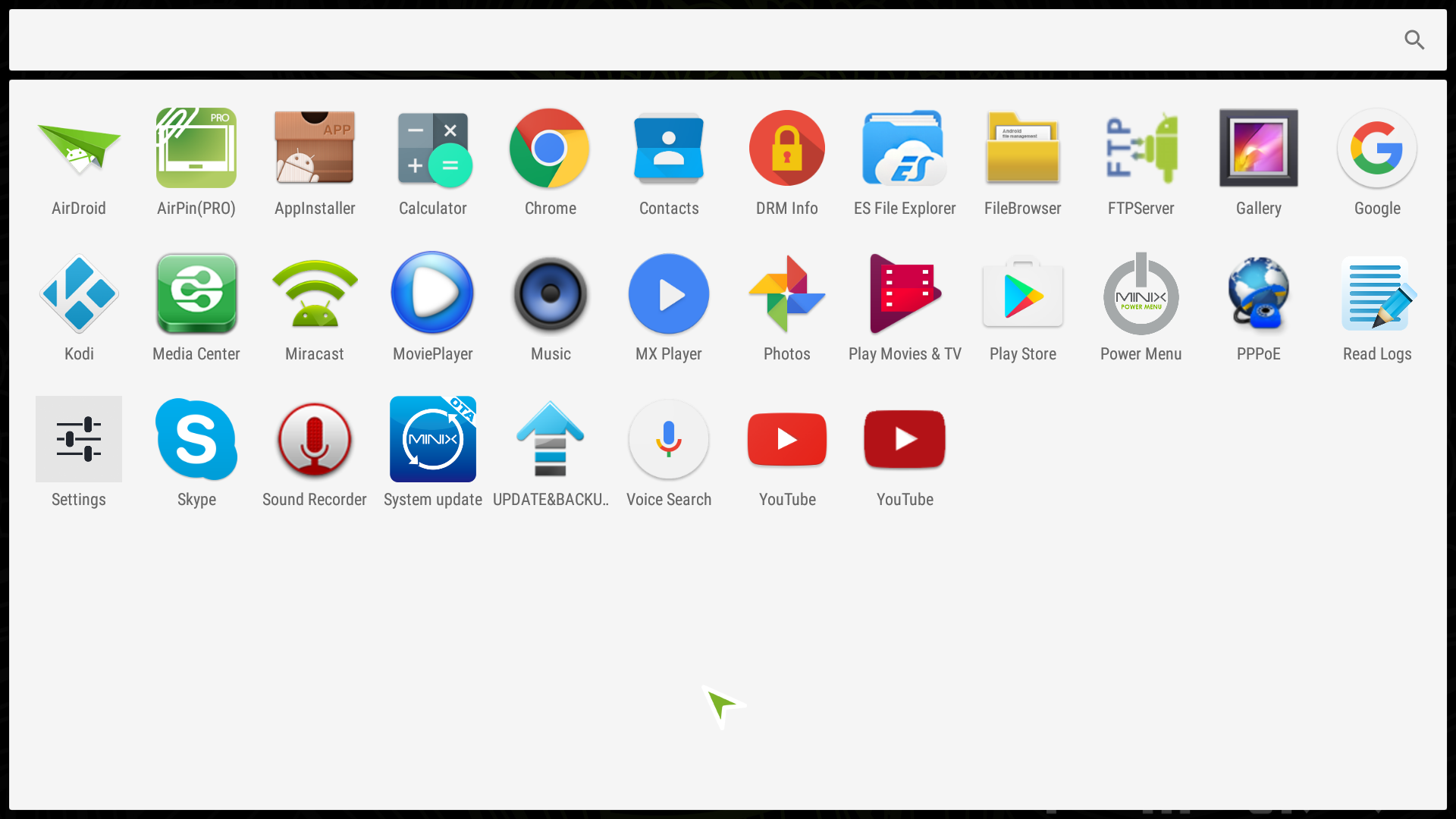Open AppInstaller
Image resolution: width=1456 pixels, height=819 pixels.
[x=315, y=149]
